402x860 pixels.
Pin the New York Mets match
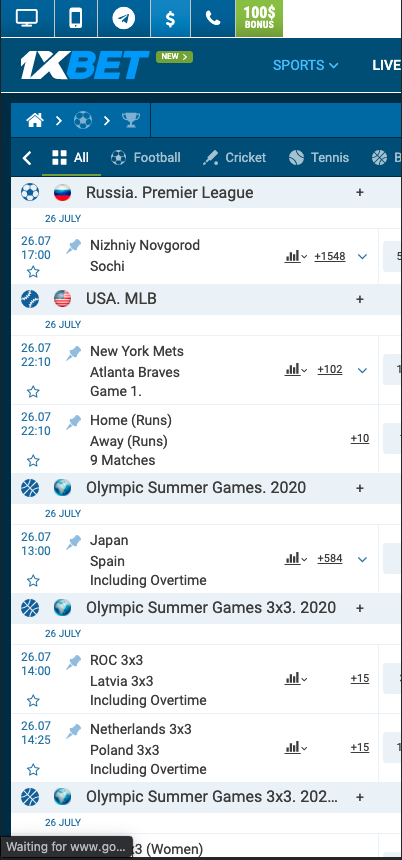pyautogui.click(x=73, y=354)
